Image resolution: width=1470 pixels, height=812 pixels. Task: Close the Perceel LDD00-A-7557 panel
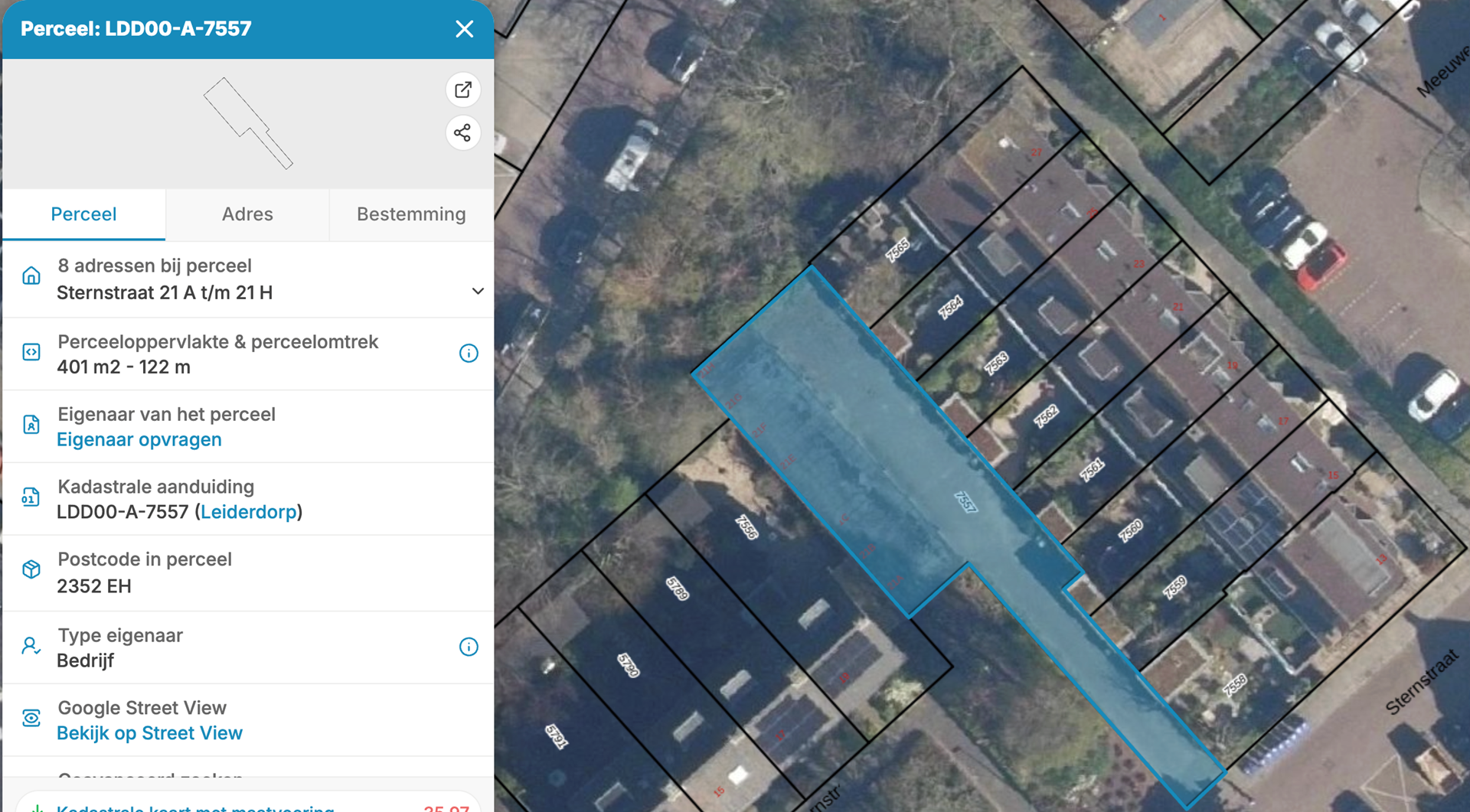464,29
